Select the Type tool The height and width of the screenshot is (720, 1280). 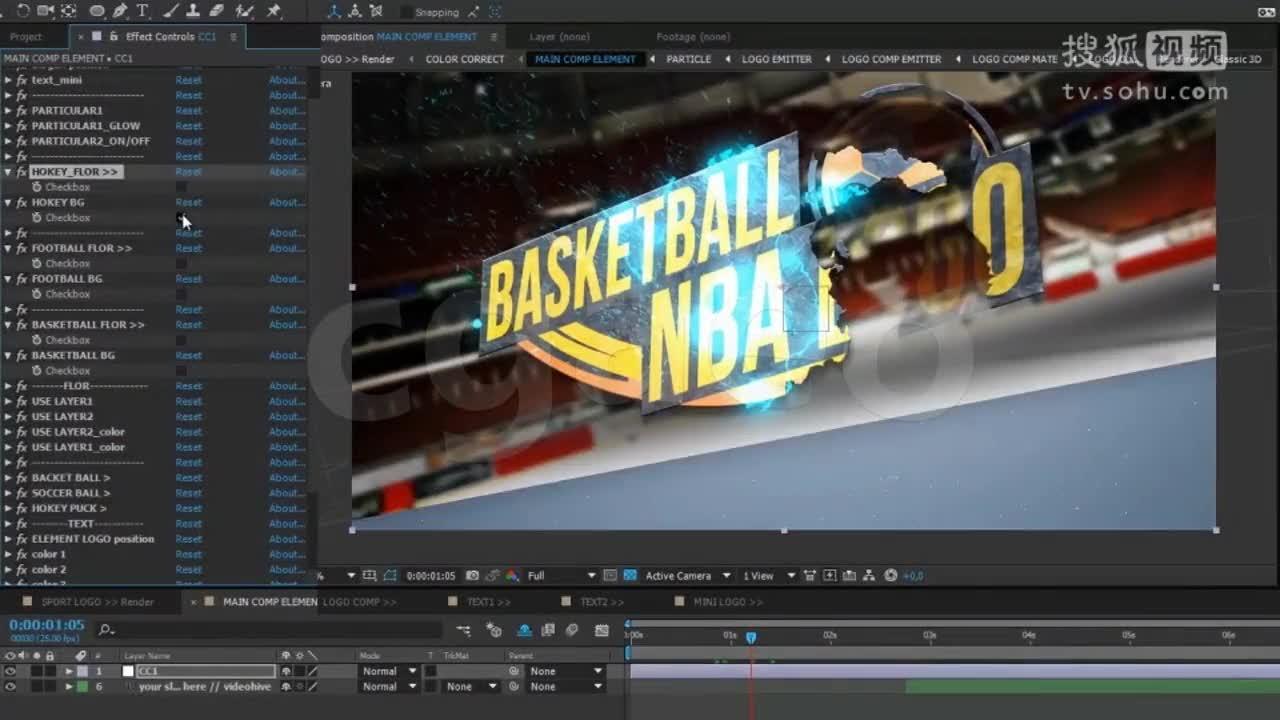click(142, 11)
